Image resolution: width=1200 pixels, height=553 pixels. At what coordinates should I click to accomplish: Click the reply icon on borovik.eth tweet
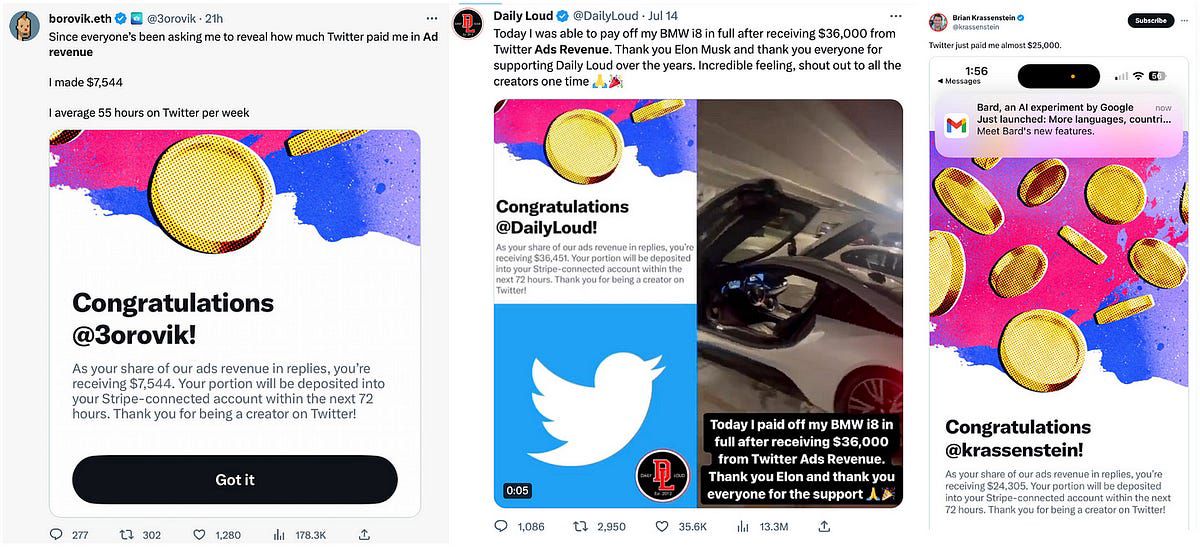[x=56, y=535]
